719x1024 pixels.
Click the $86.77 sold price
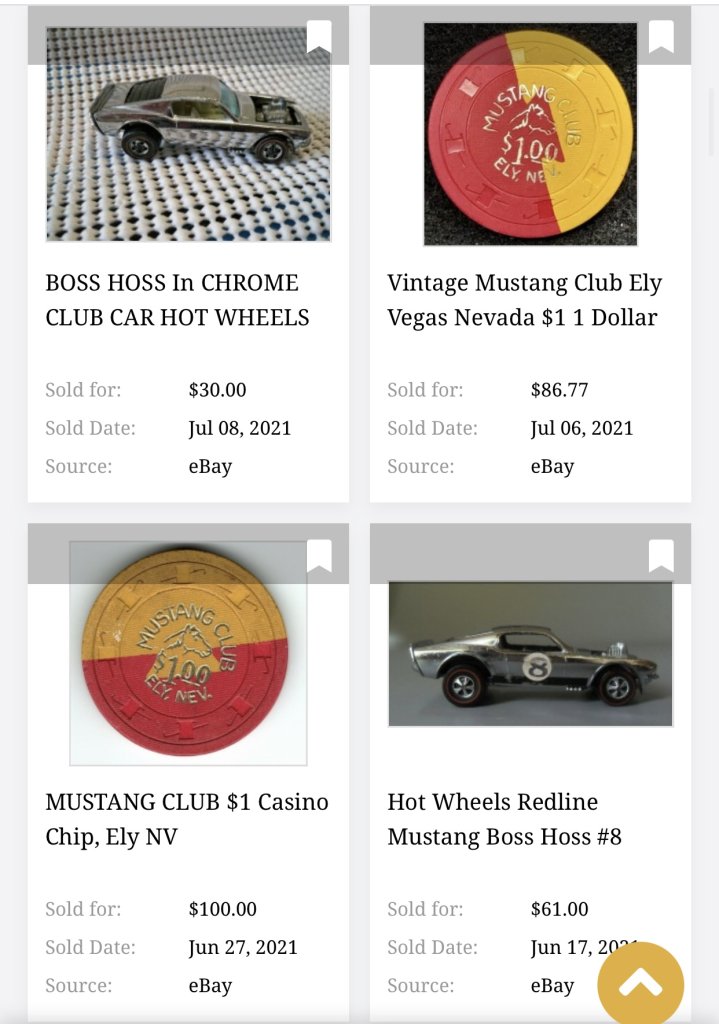[559, 390]
